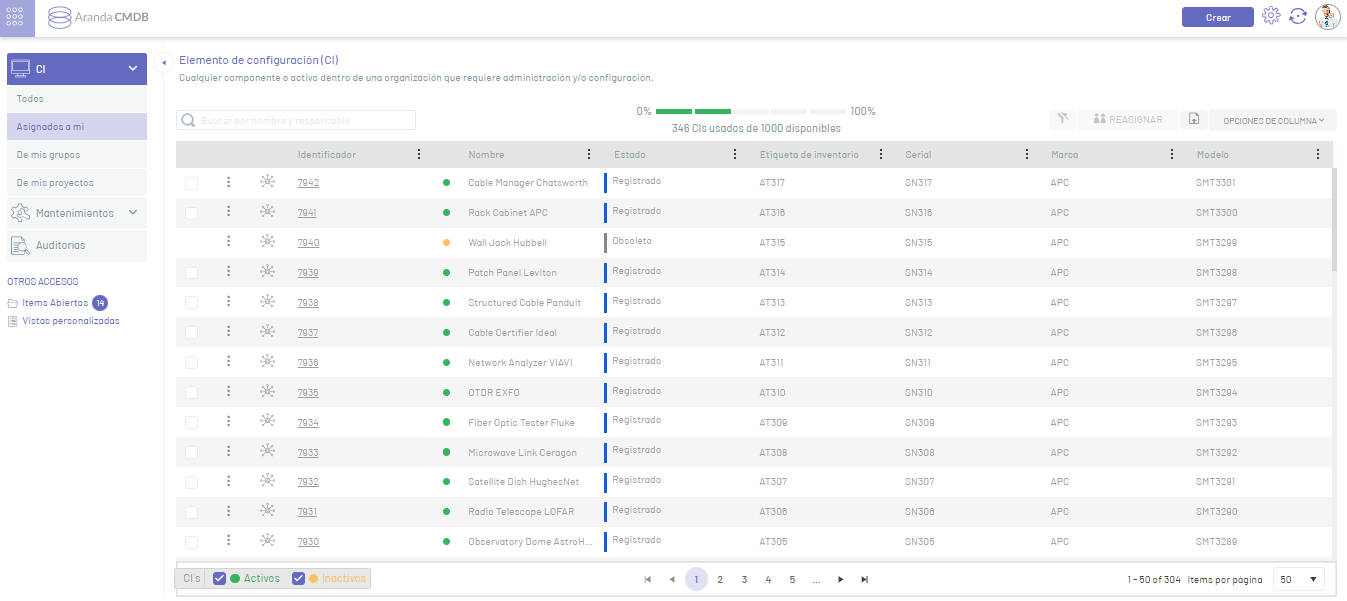Tick the checkbox for Cable Manager Chatsworth row
The height and width of the screenshot is (601, 1347).
tap(192, 183)
